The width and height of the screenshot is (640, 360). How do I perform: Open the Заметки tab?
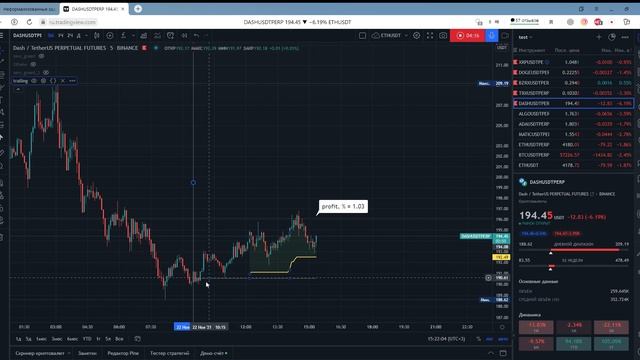click(87, 353)
